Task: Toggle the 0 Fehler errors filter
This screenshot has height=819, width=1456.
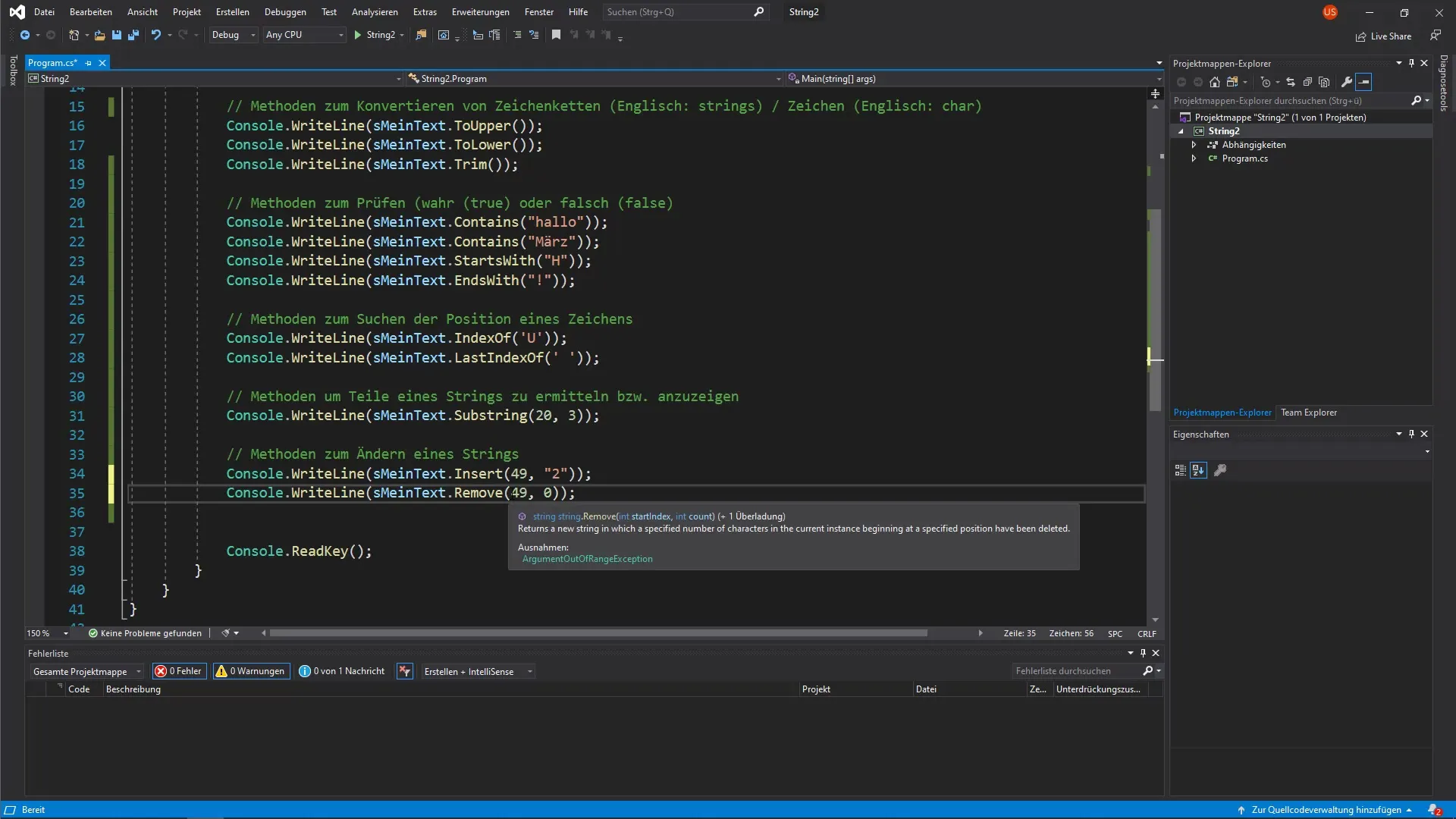Action: [x=179, y=671]
